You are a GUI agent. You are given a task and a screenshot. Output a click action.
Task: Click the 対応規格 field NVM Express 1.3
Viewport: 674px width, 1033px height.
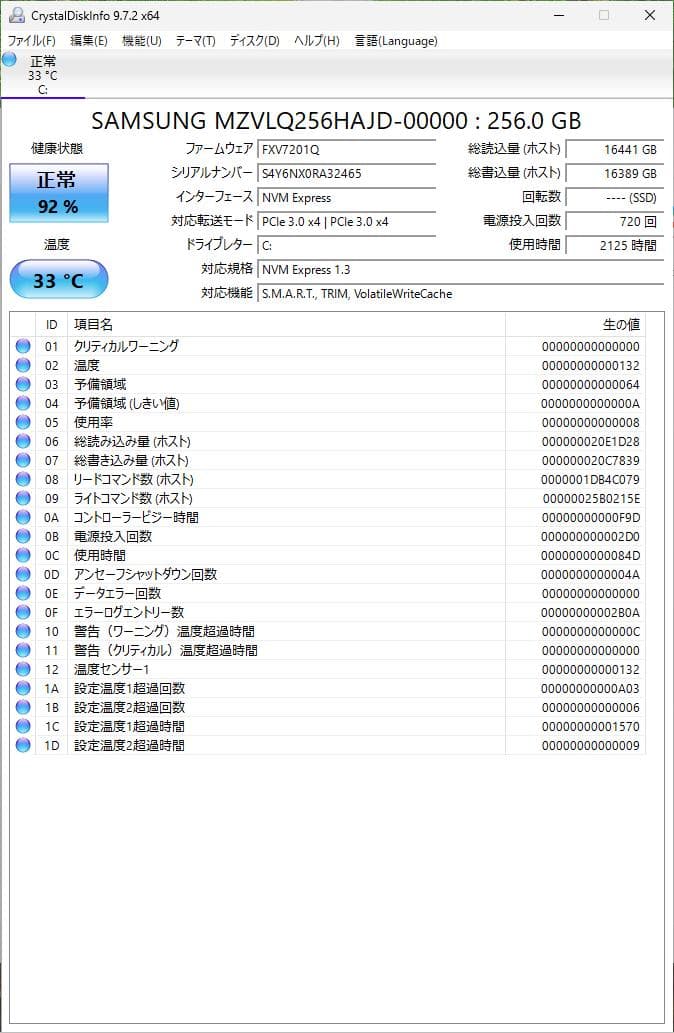[x=461, y=270]
